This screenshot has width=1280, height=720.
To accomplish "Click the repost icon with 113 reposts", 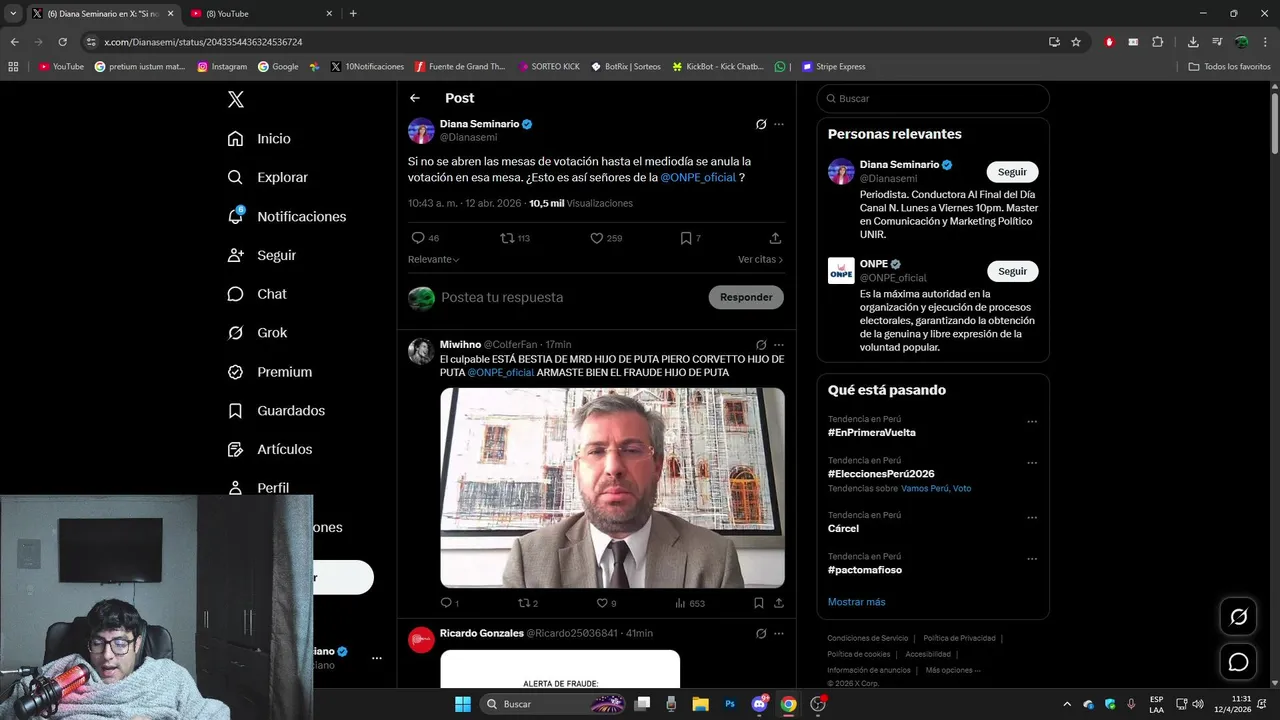I will 507,238.
